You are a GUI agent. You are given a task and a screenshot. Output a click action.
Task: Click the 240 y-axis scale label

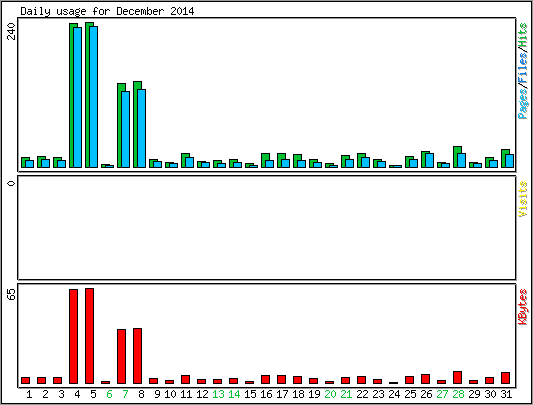click(12, 31)
